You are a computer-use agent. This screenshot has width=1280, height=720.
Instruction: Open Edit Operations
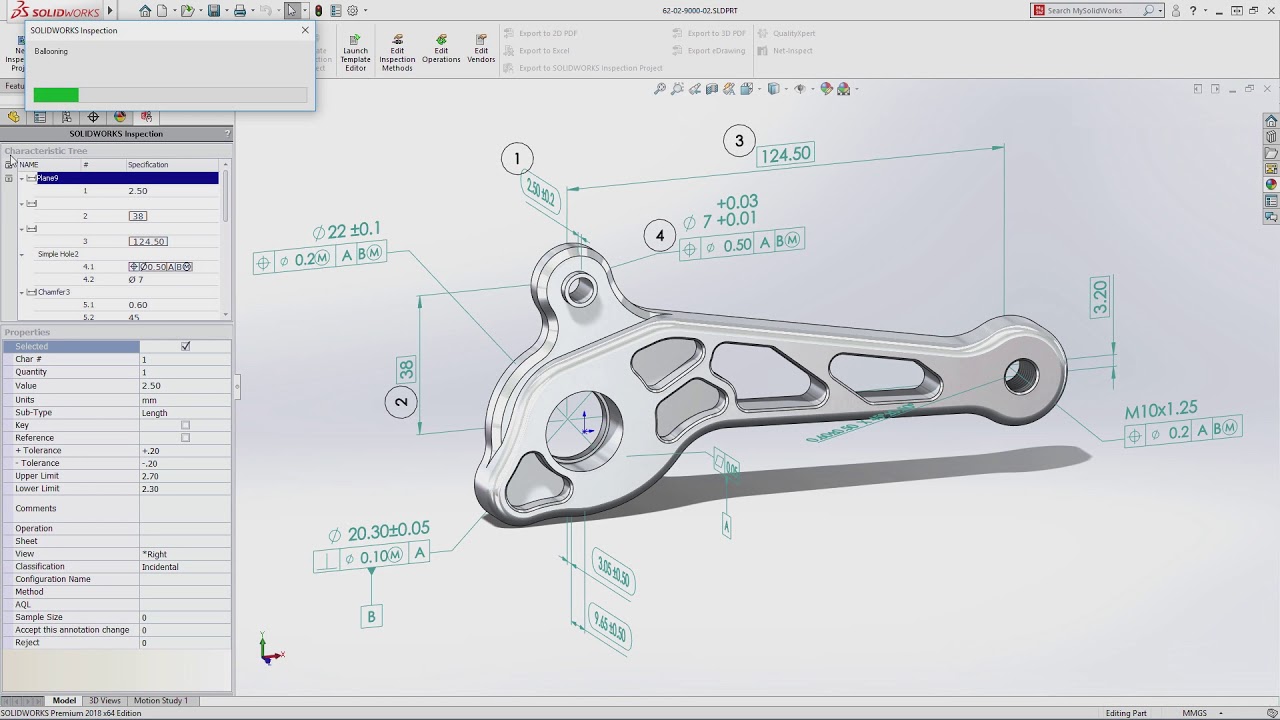point(441,49)
